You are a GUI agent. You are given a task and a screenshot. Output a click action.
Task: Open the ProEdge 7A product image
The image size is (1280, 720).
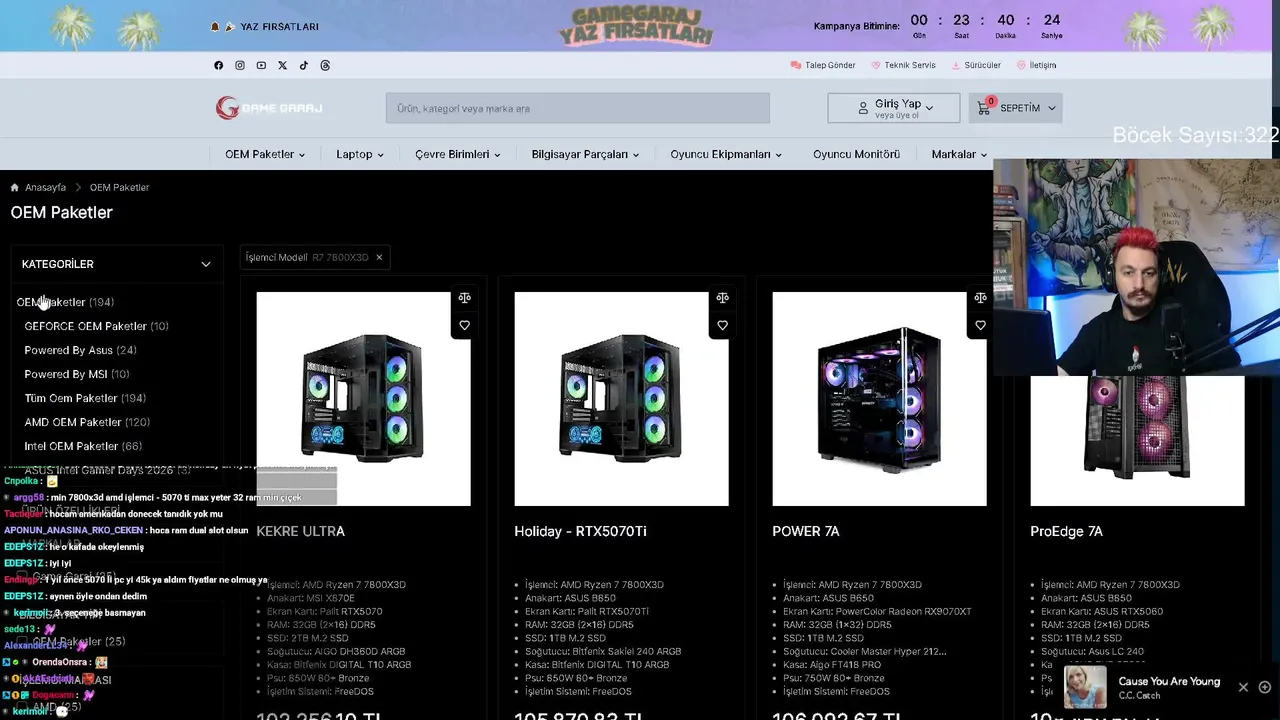[x=1137, y=441]
